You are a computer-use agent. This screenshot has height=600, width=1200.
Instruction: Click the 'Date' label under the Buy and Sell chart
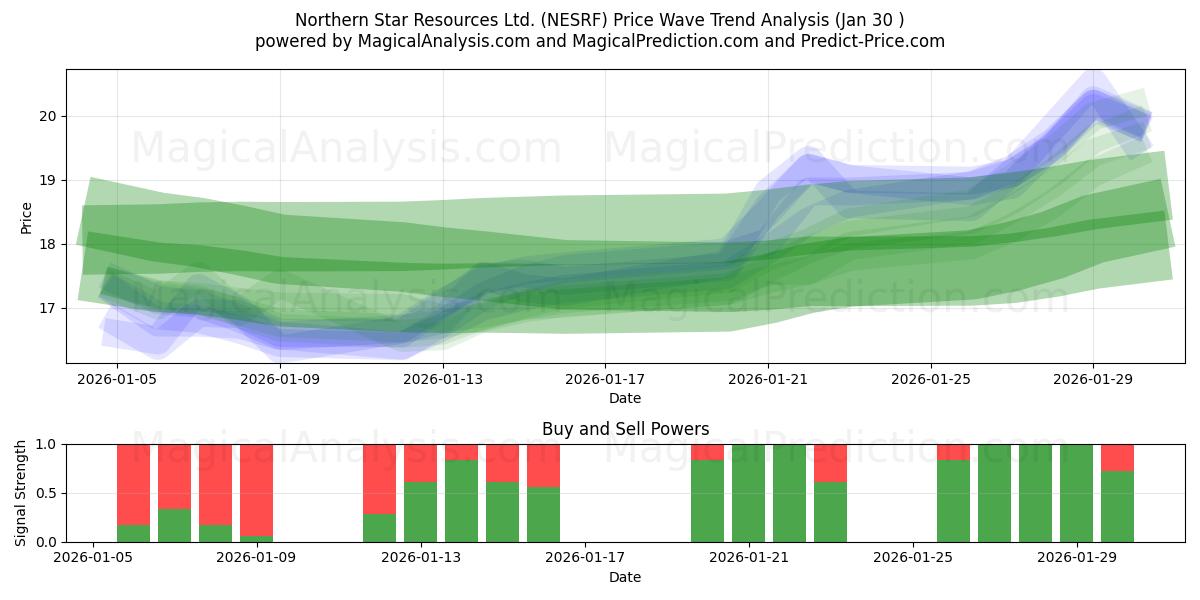point(625,577)
